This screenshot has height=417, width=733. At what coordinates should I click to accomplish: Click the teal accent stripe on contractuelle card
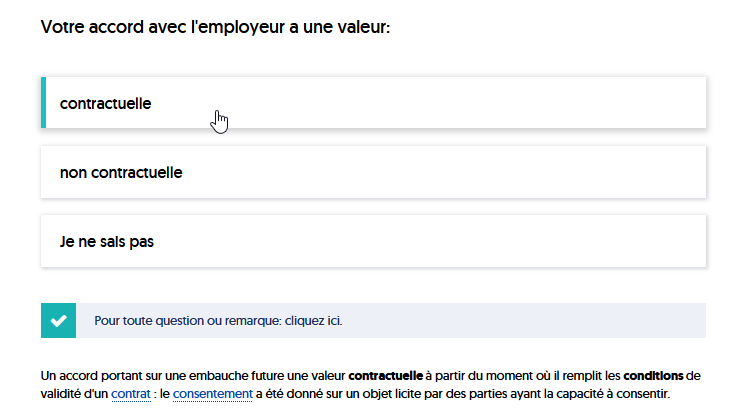tap(43, 103)
